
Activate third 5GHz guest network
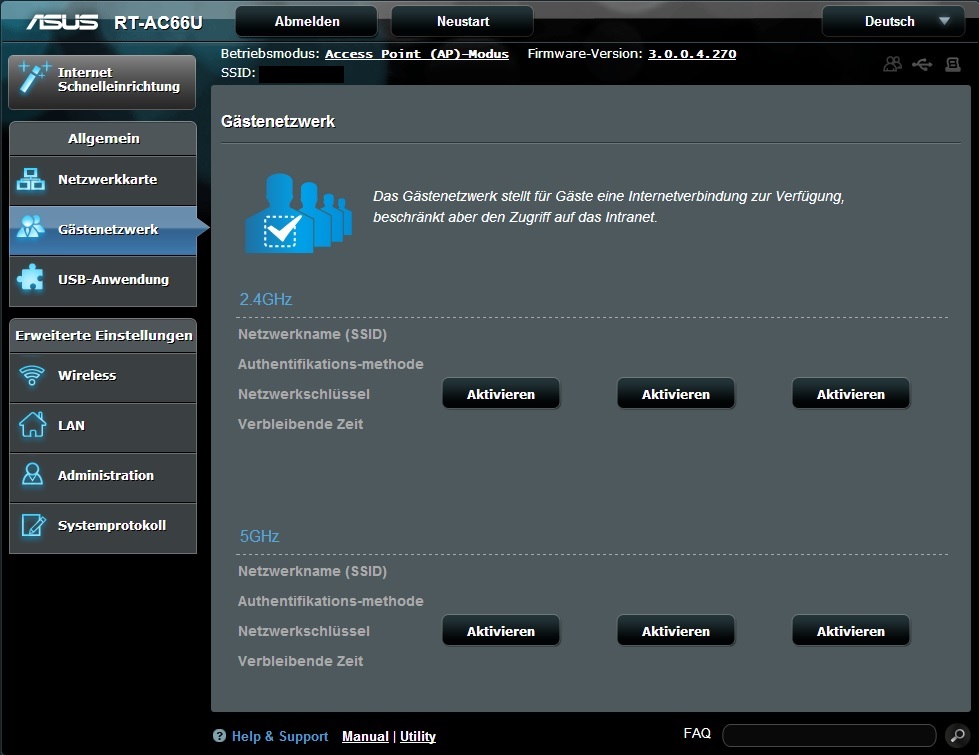(x=850, y=631)
